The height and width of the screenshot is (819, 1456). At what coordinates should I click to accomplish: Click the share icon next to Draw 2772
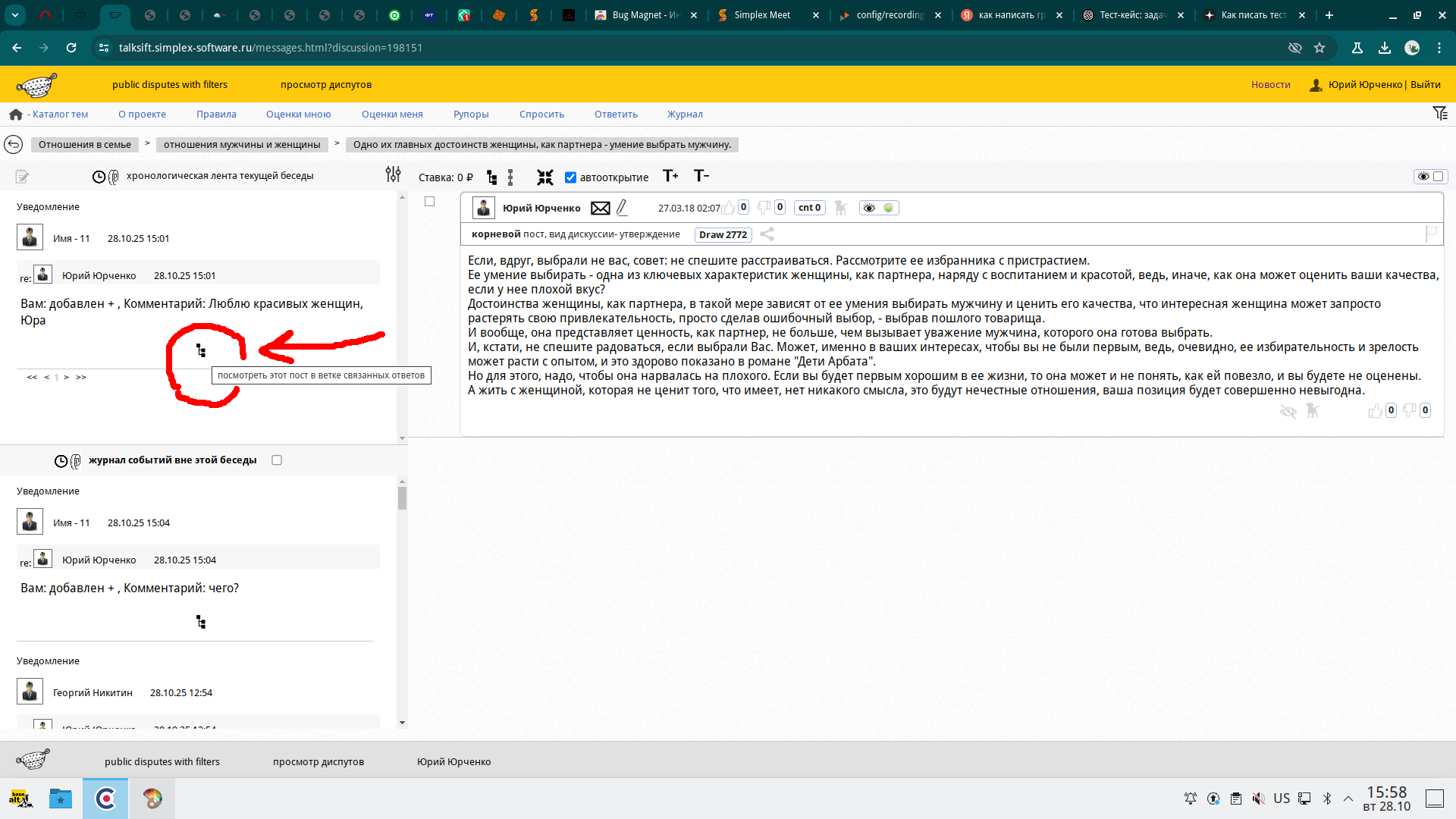[x=767, y=234]
